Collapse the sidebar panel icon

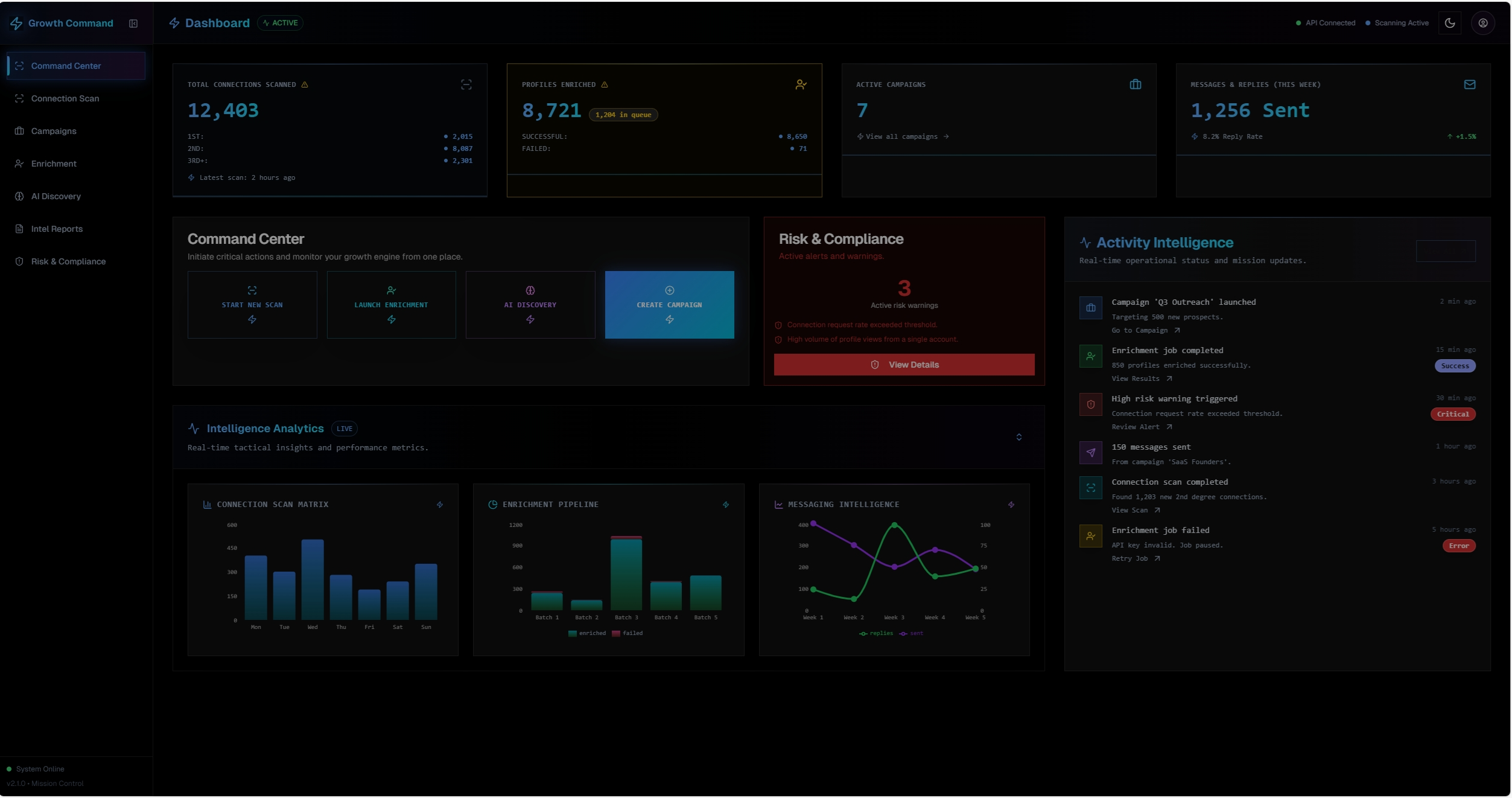pos(133,24)
